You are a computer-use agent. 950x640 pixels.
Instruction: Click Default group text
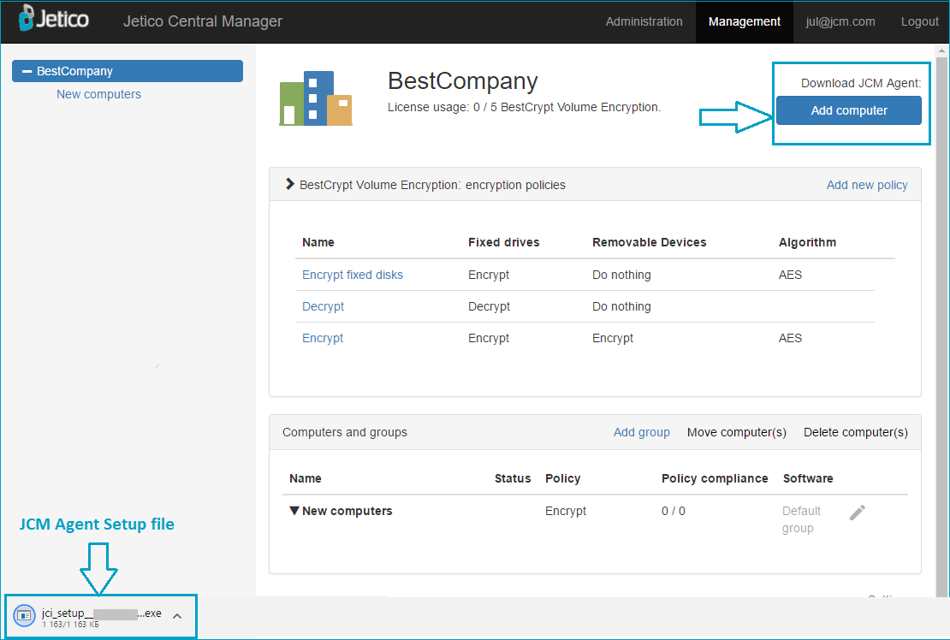801,519
